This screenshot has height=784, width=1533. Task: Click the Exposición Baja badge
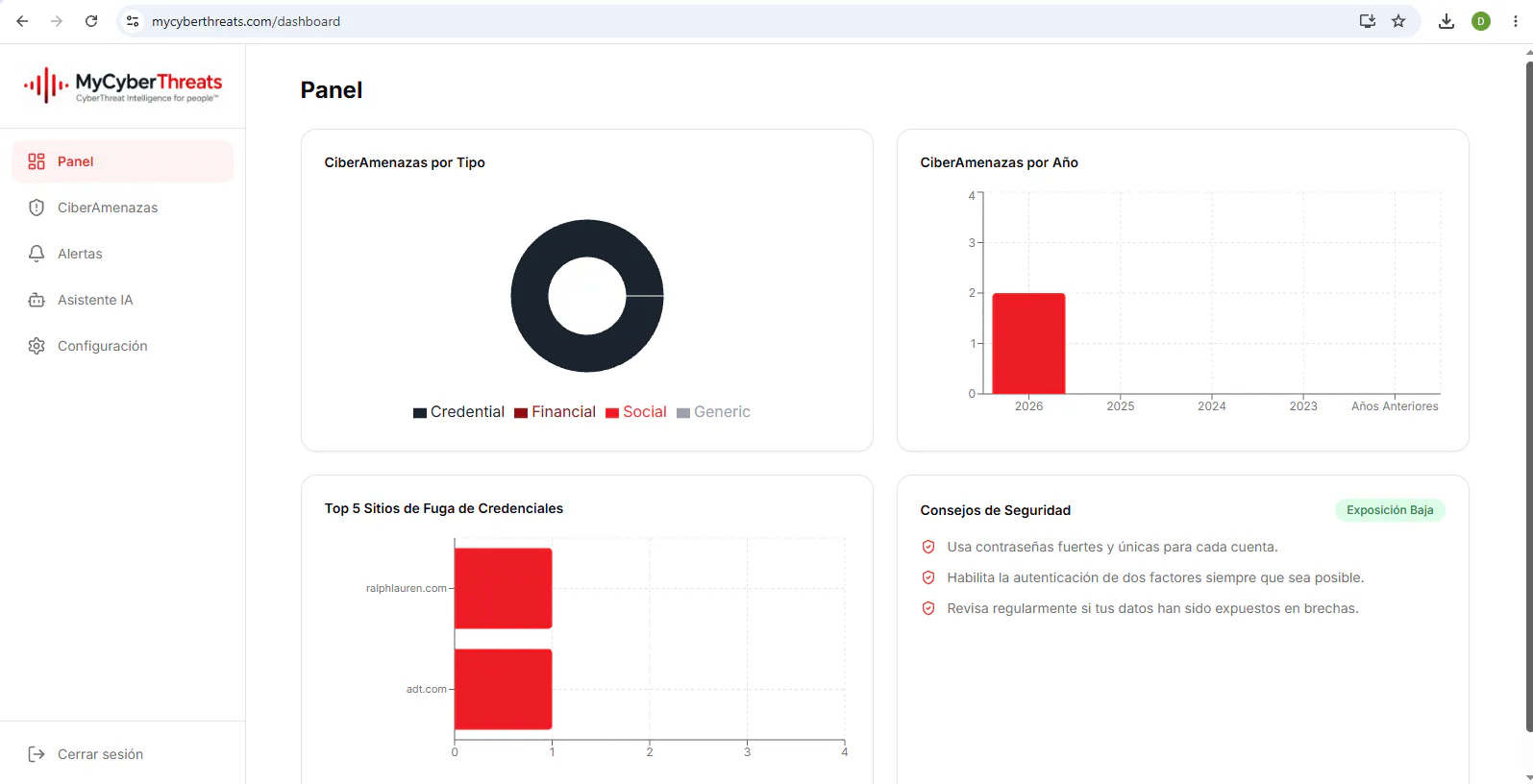tap(1390, 510)
